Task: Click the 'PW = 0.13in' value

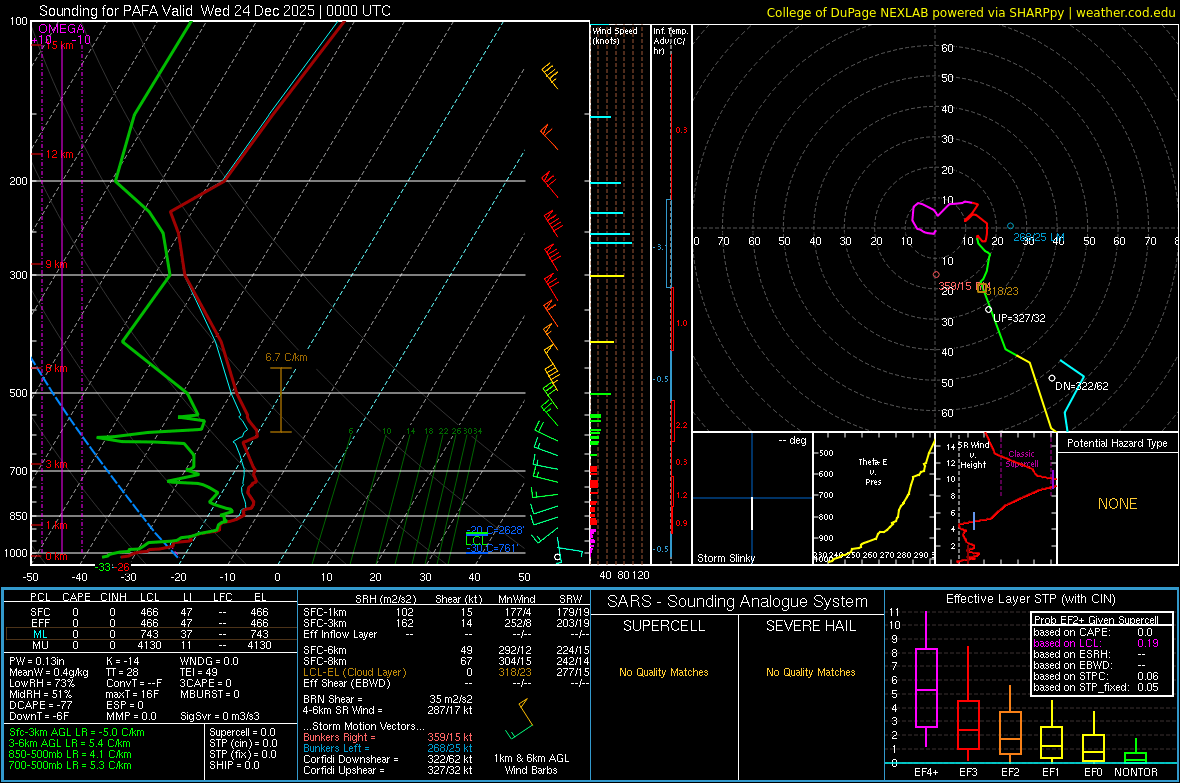Action: 37,661
